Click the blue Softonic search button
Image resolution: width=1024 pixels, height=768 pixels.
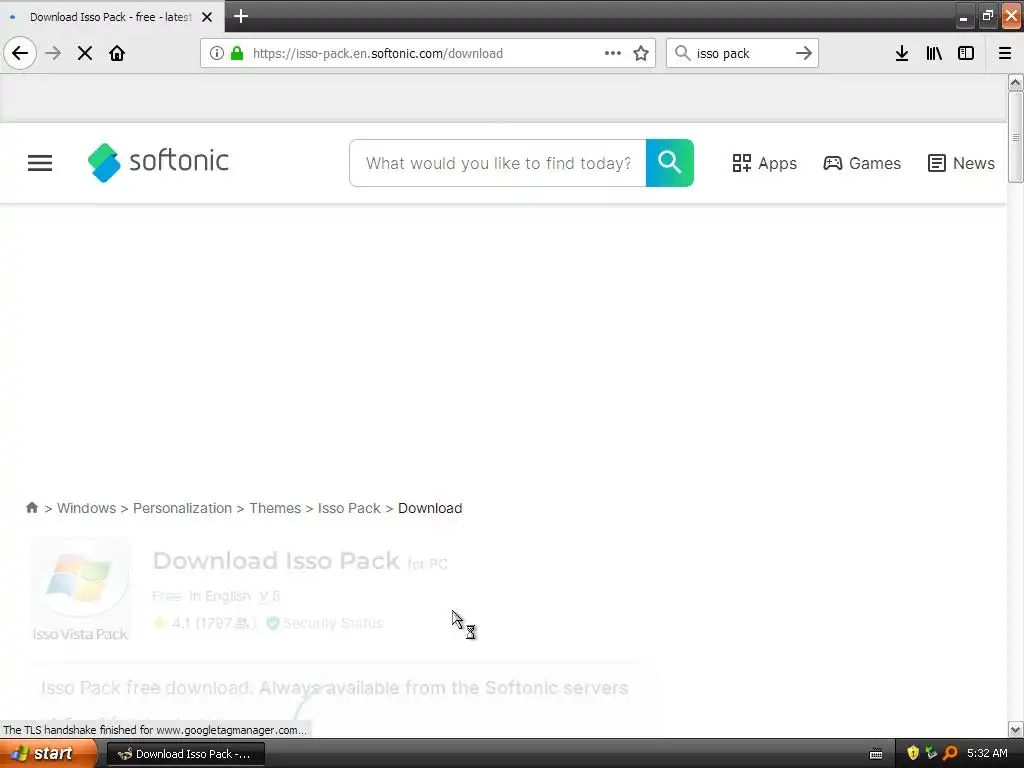click(670, 163)
